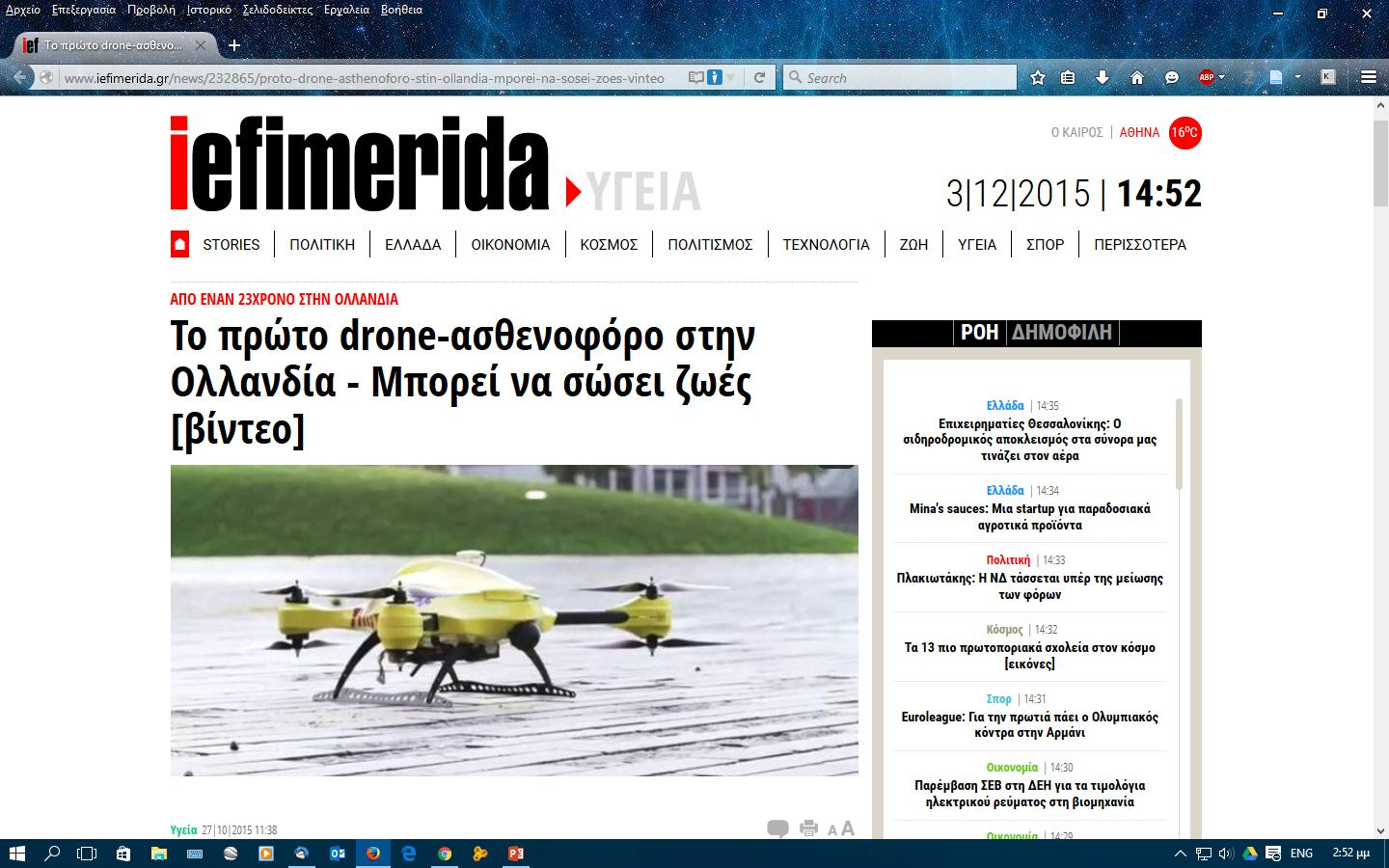Open a new browser tab
The height and width of the screenshot is (868, 1389).
pos(233,45)
